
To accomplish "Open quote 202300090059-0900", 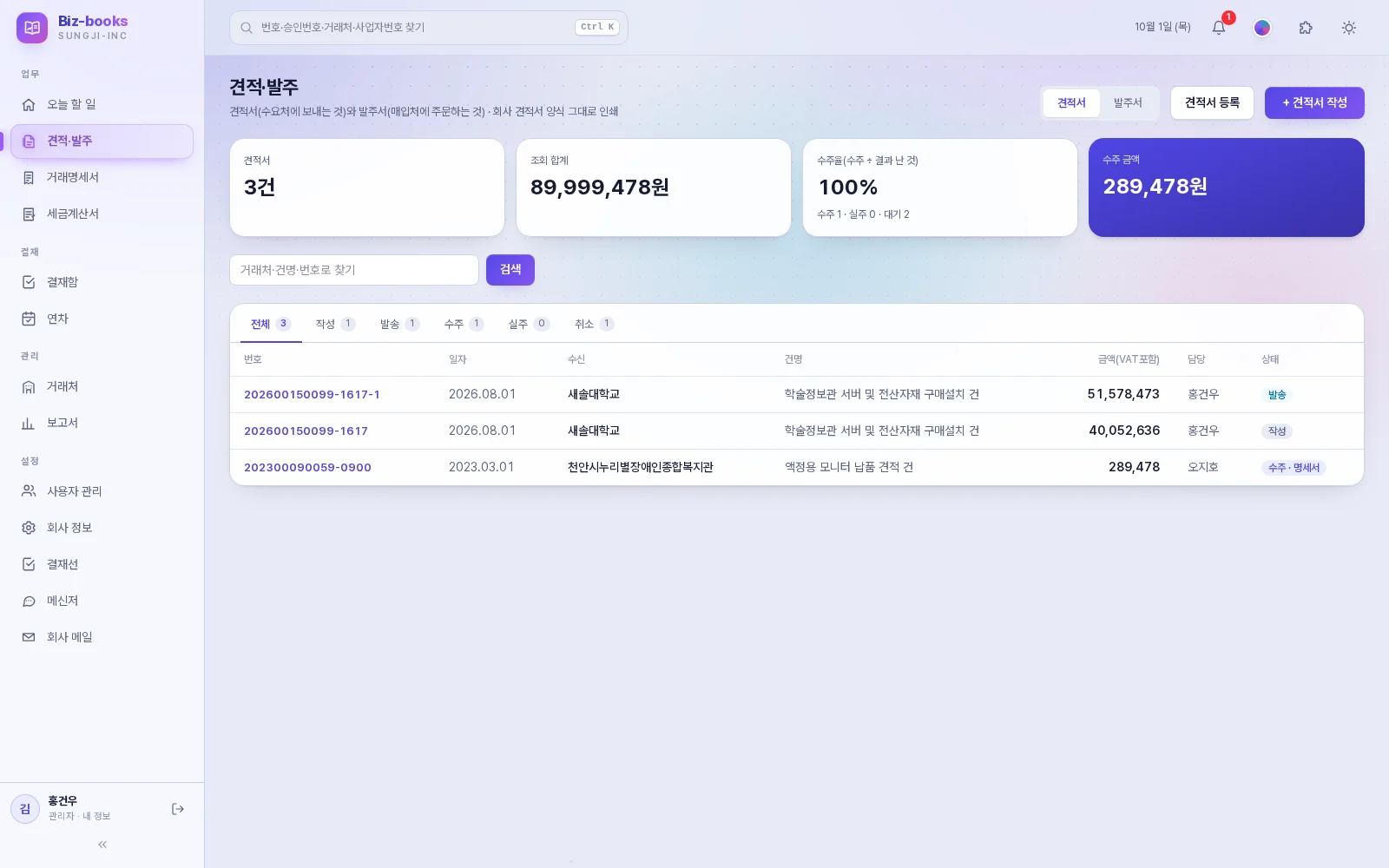I will [x=307, y=467].
